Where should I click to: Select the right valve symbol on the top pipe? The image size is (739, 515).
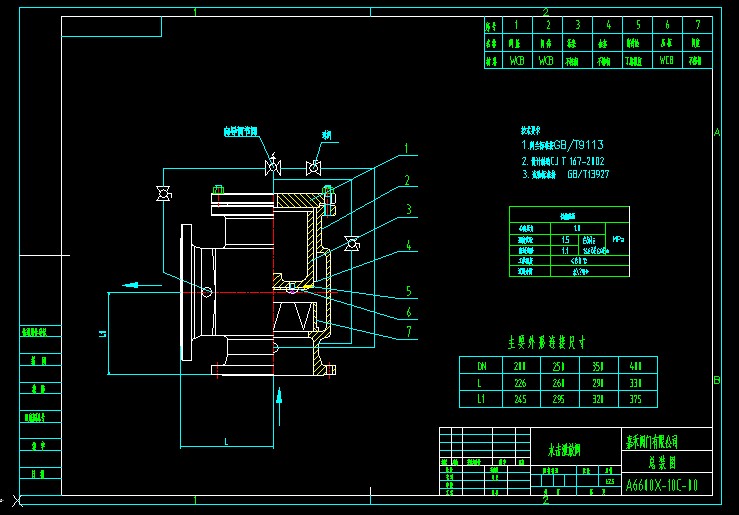pyautogui.click(x=314, y=165)
